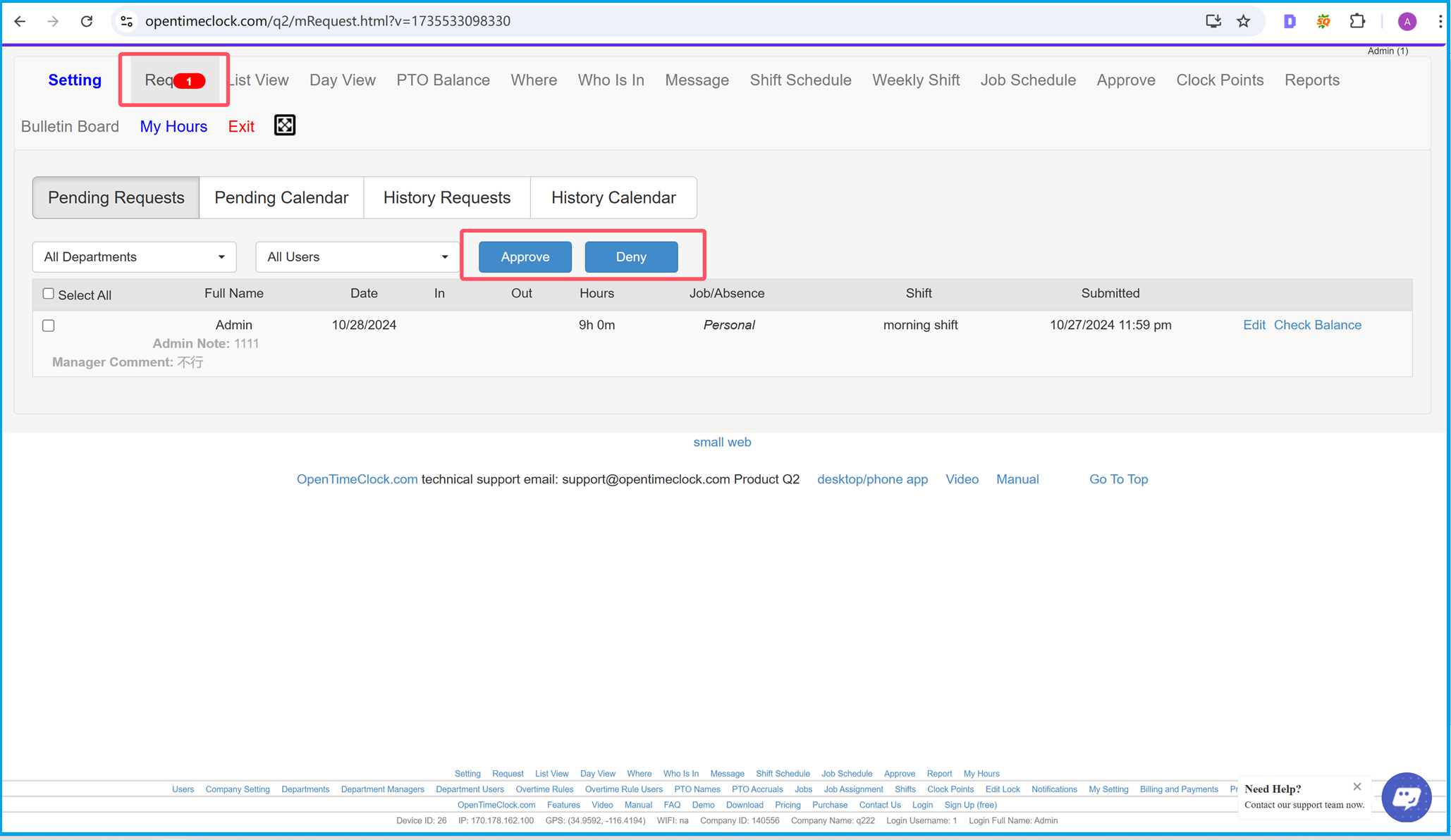Click the Submitted column header
This screenshot has height=840, width=1451.
(x=1110, y=293)
